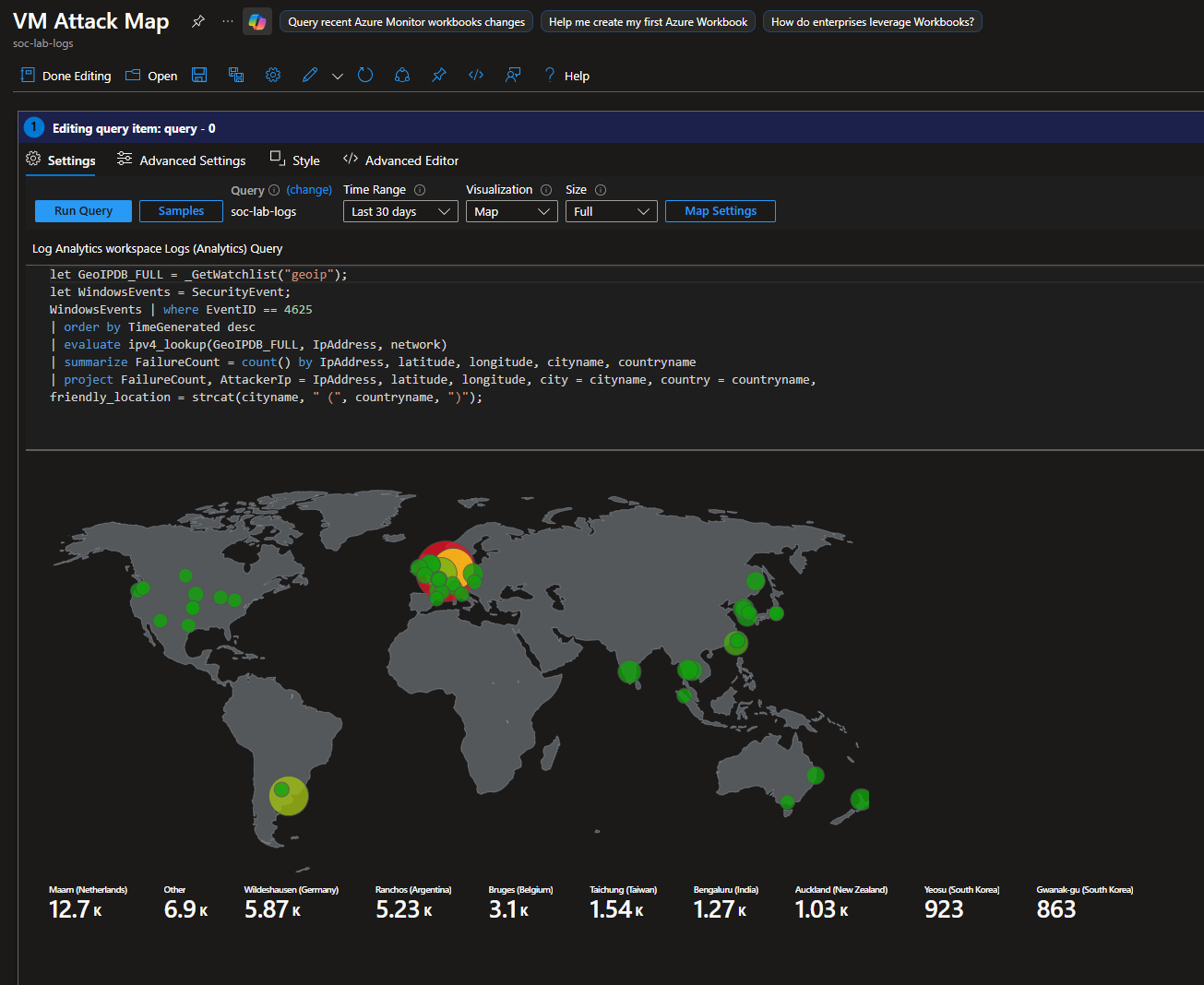The width and height of the screenshot is (1204, 985).
Task: Click the Run Query button
Action: (x=83, y=211)
